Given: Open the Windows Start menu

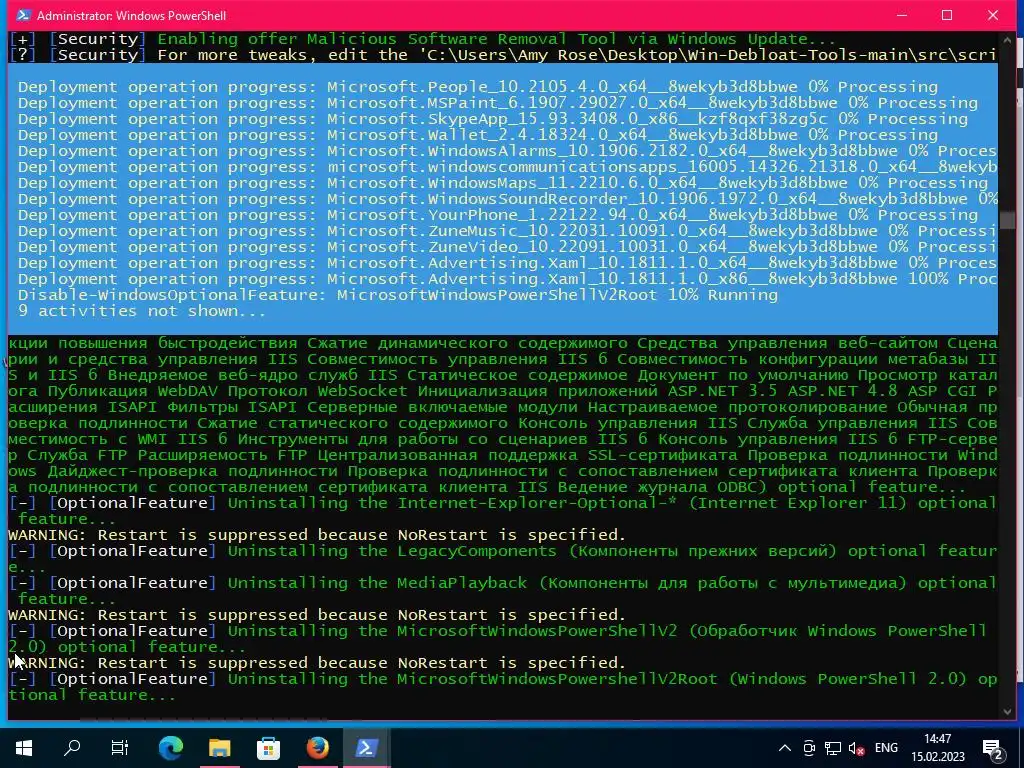Looking at the screenshot, I should pos(24,748).
